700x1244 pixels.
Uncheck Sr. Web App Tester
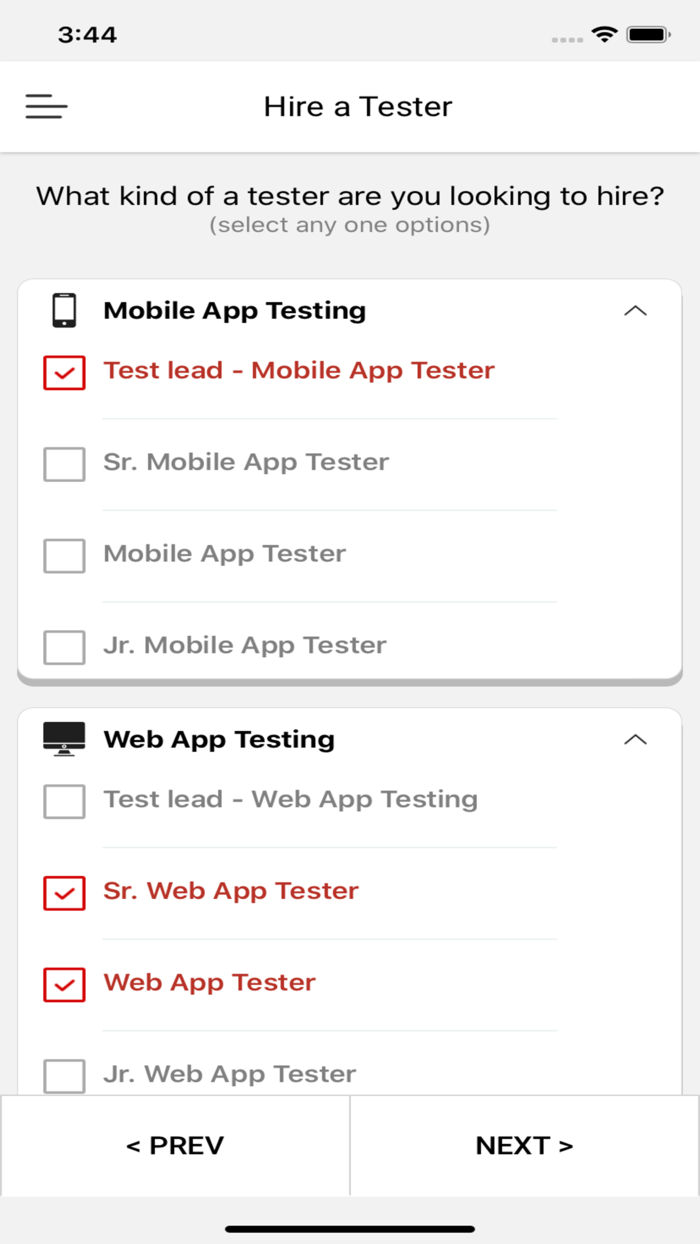pos(64,893)
